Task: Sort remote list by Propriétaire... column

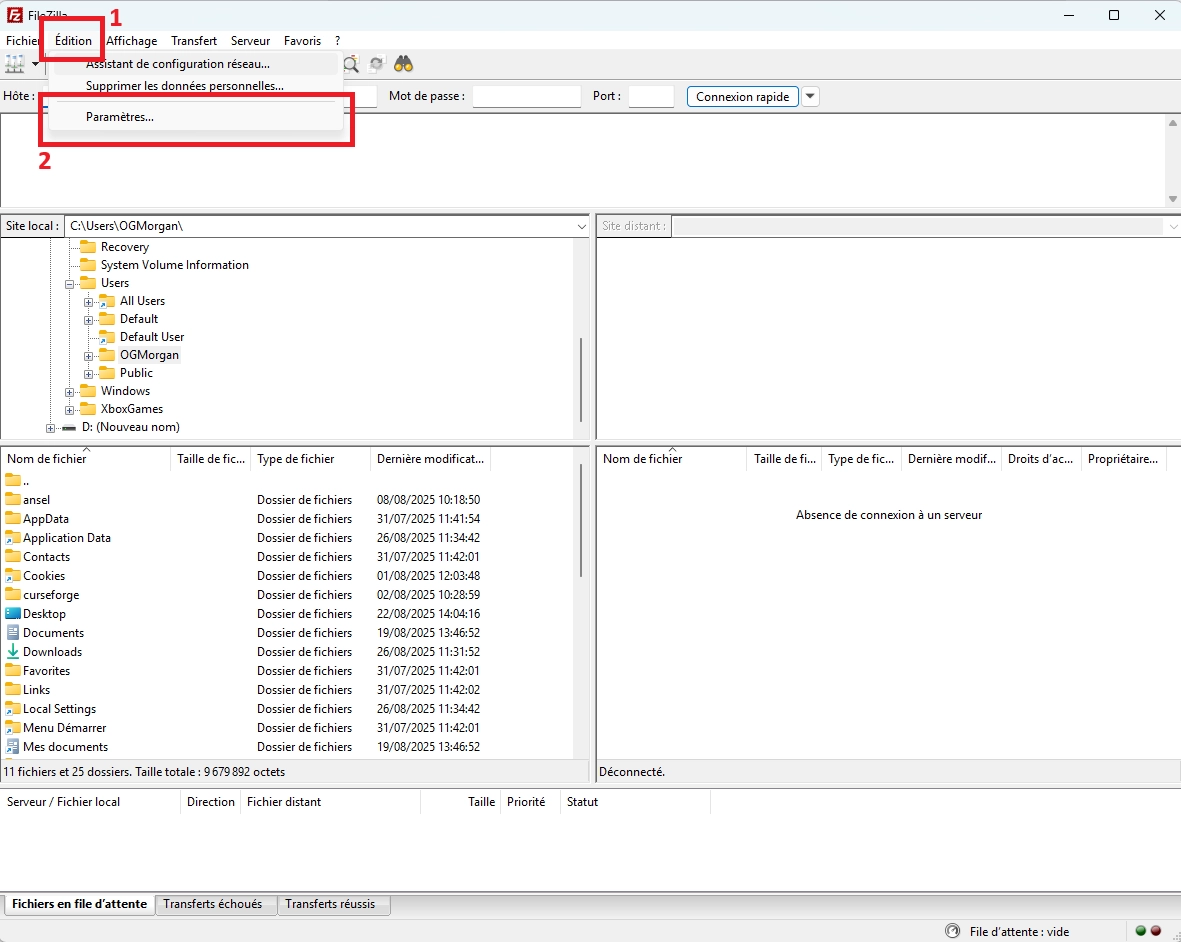Action: pyautogui.click(x=1123, y=459)
